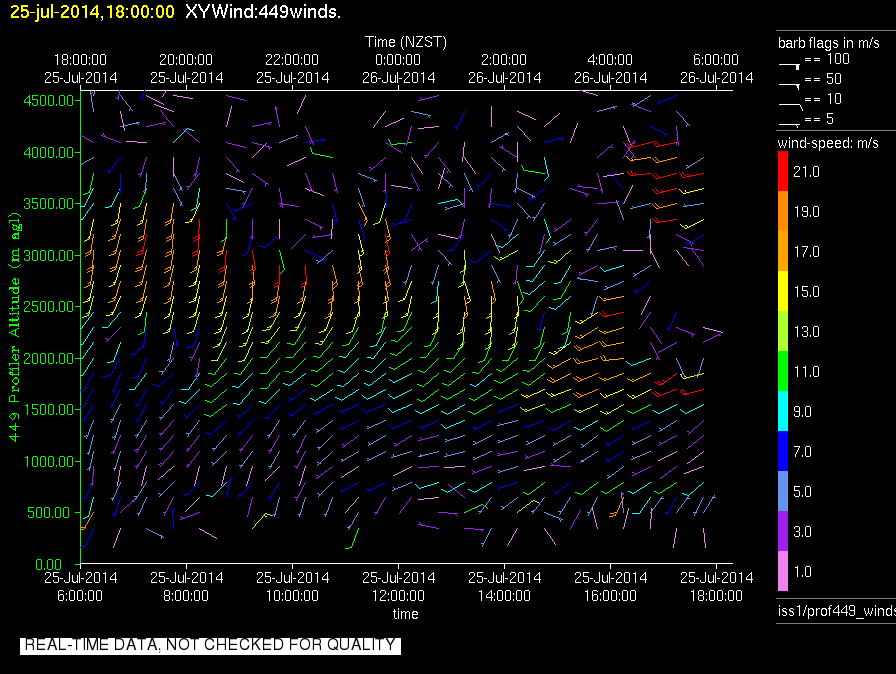Click the '== 100' barb legend value
The height and width of the screenshot is (674, 896).
click(827, 59)
